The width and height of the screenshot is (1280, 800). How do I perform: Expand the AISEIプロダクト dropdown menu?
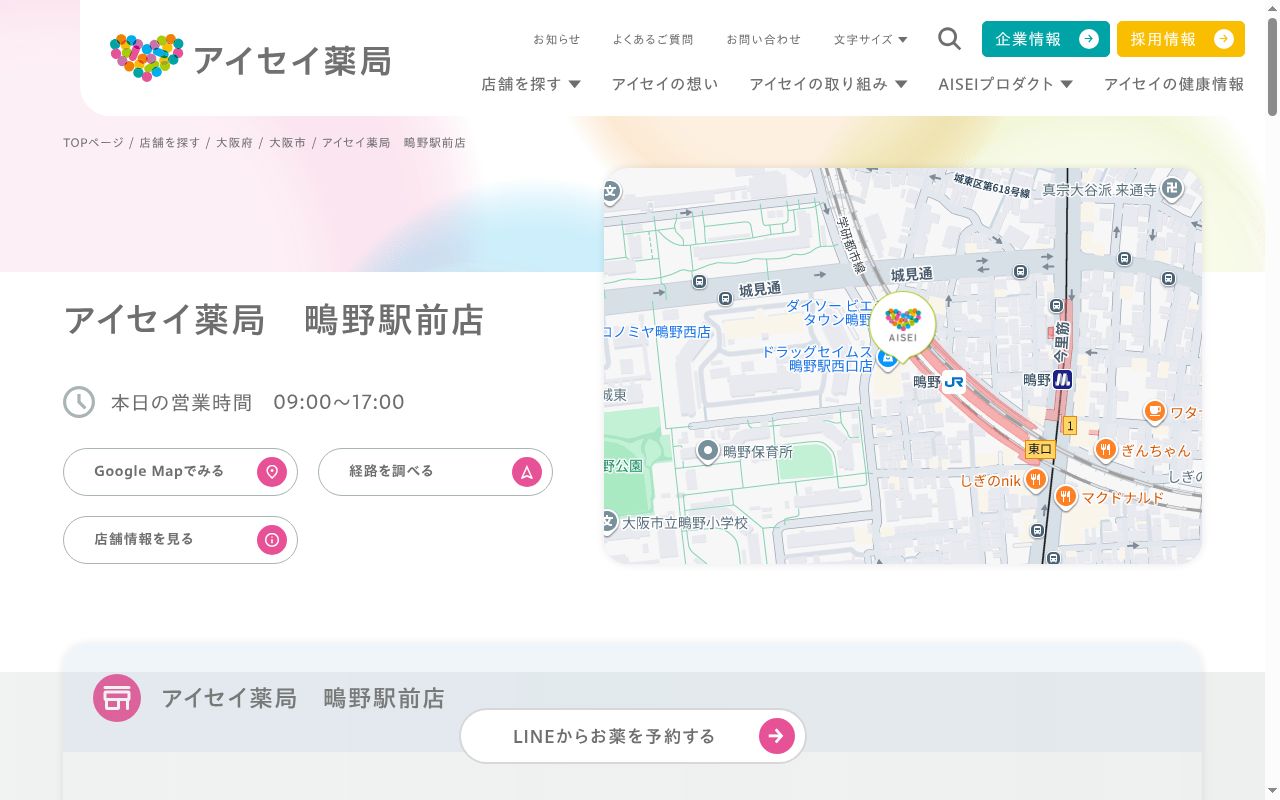(1005, 84)
